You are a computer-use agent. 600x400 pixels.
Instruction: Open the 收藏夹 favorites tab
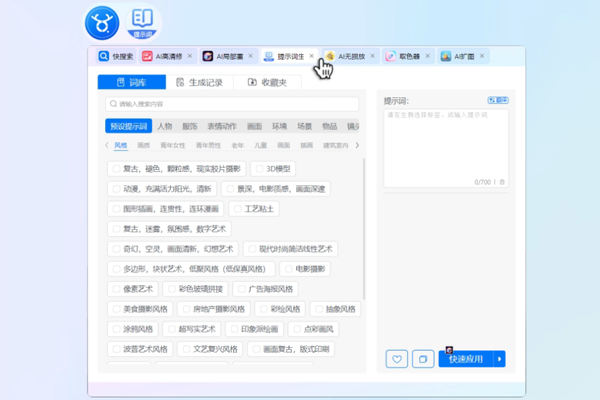point(265,82)
